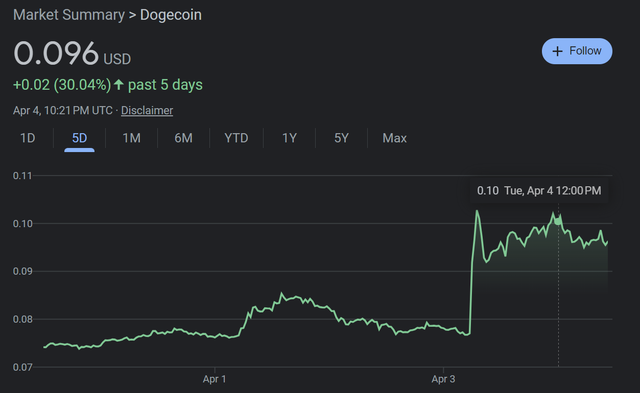Click the 0.09 y-axis label
Screen dimensions: 640x393
point(22,271)
